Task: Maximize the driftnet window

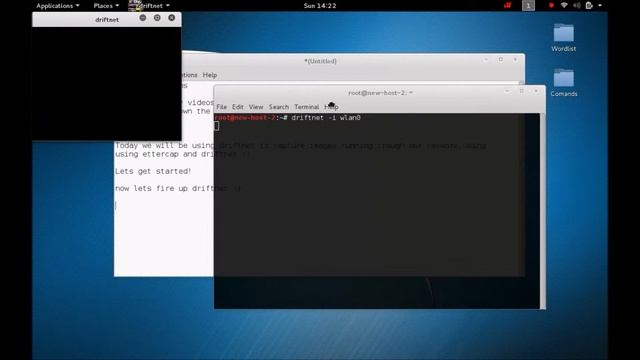Action: pyautogui.click(x=157, y=18)
